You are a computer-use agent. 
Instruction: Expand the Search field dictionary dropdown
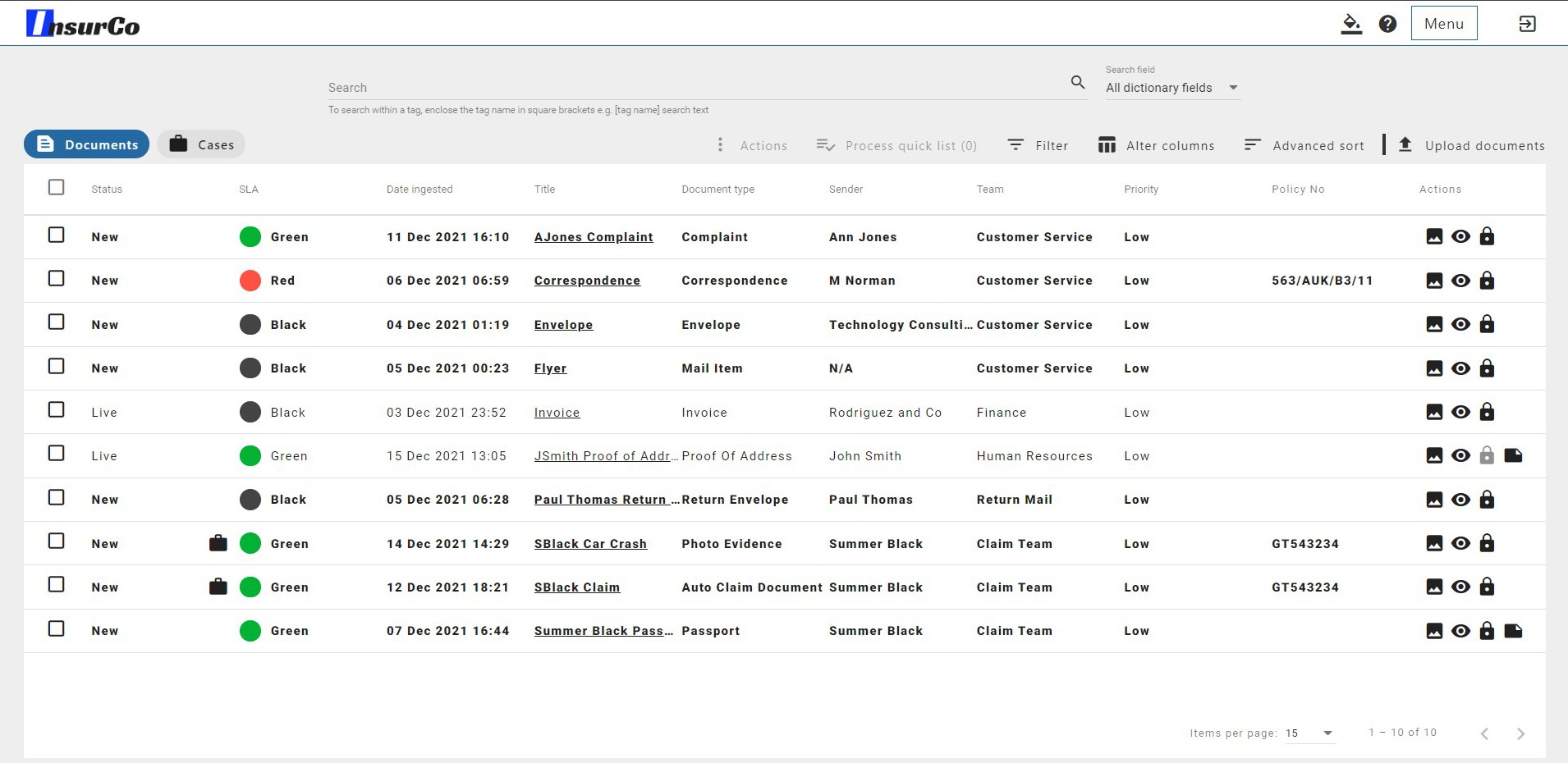(x=1233, y=88)
